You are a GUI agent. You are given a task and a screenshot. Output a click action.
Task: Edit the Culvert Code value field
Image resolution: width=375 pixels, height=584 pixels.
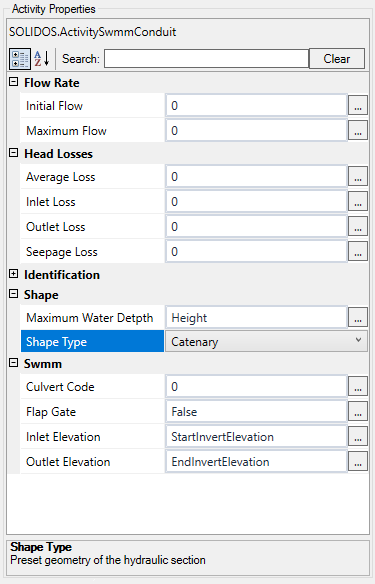click(256, 386)
